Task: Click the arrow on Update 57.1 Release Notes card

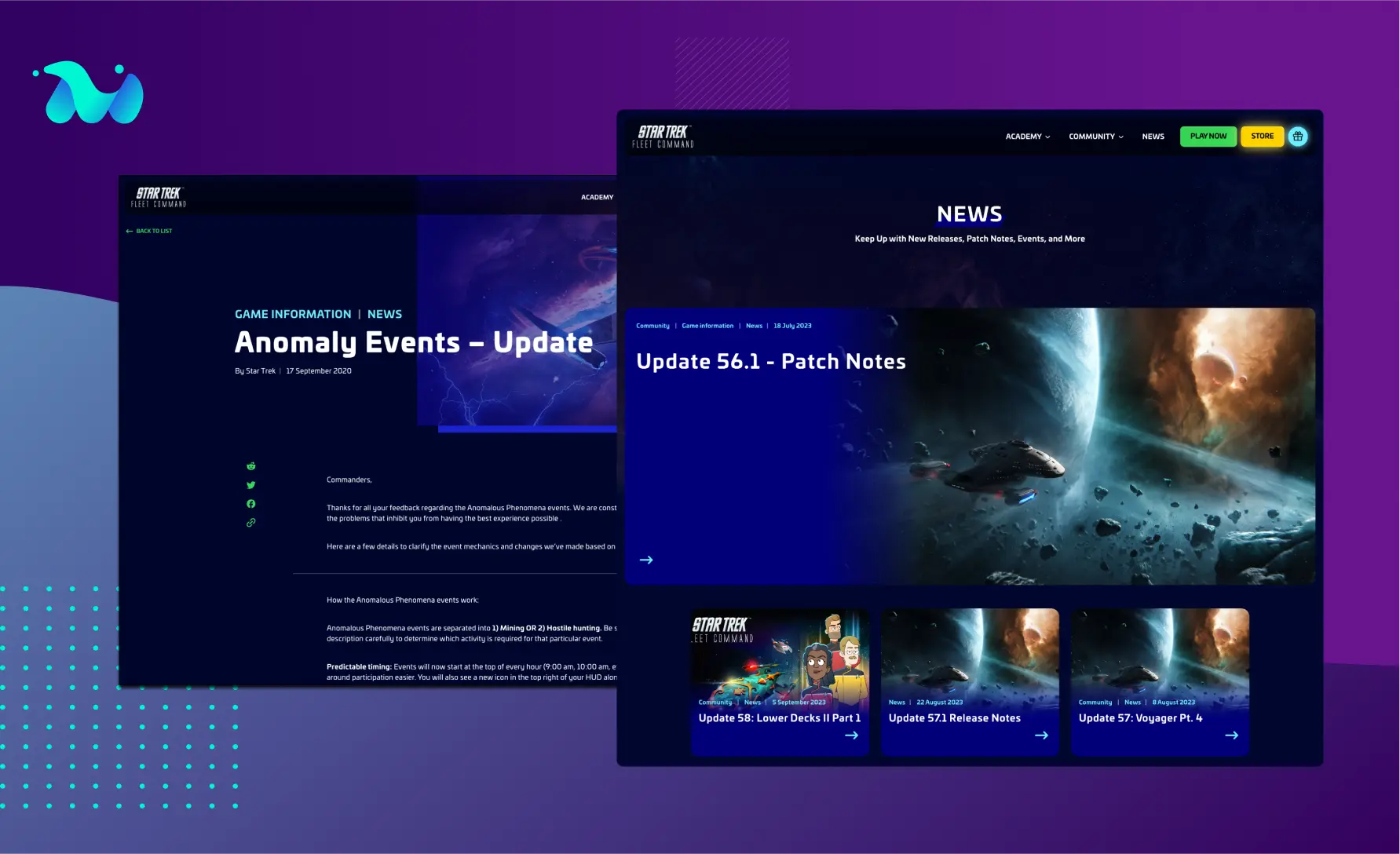Action: click(1042, 735)
